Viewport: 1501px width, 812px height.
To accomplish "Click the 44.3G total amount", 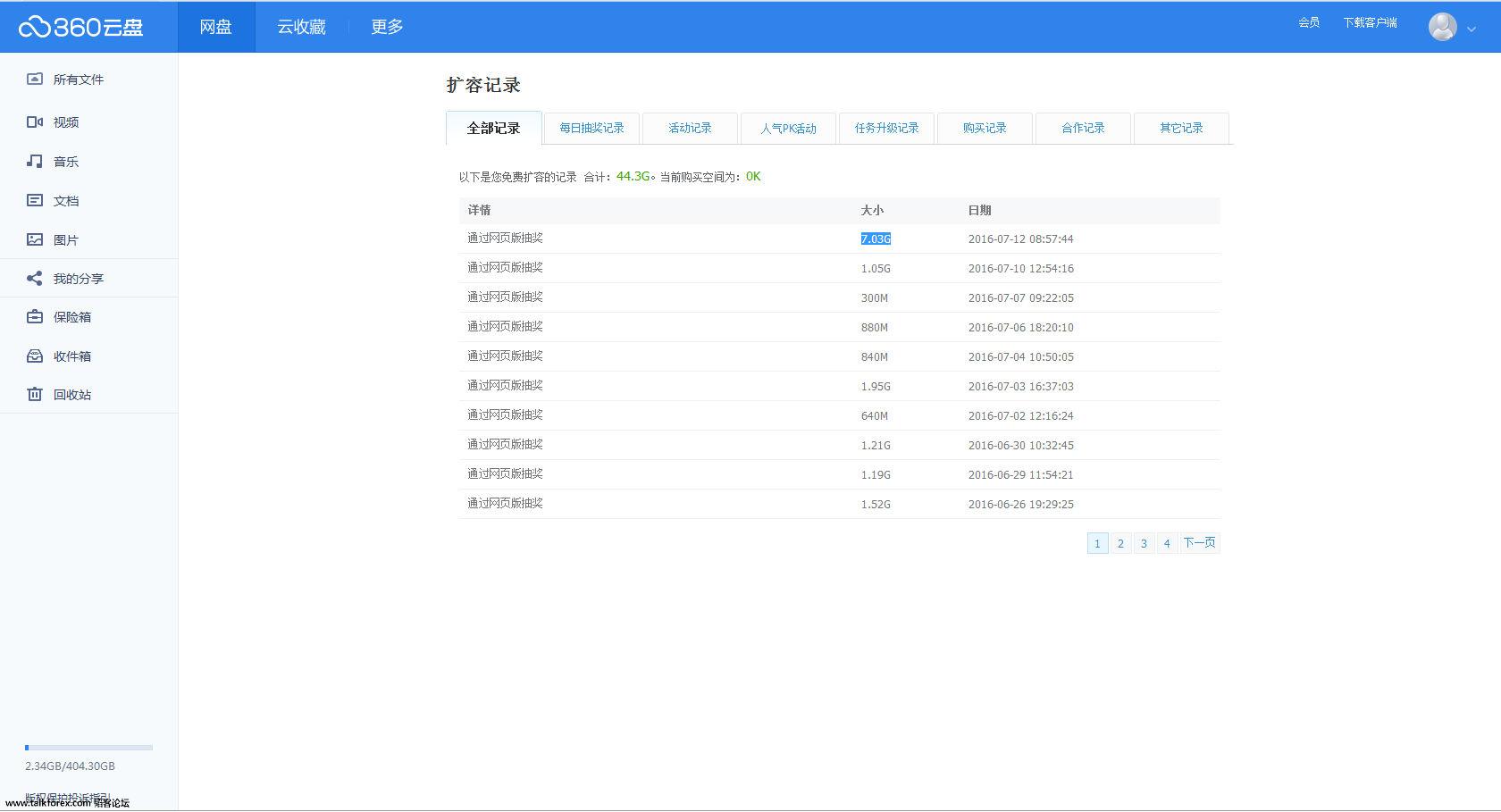I will point(633,176).
